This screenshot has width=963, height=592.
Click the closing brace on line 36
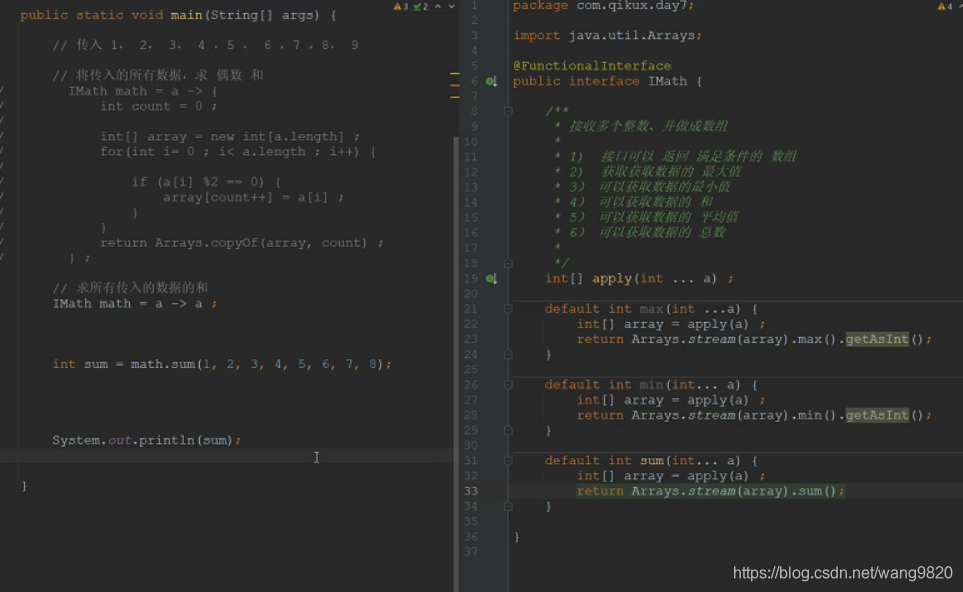(517, 537)
